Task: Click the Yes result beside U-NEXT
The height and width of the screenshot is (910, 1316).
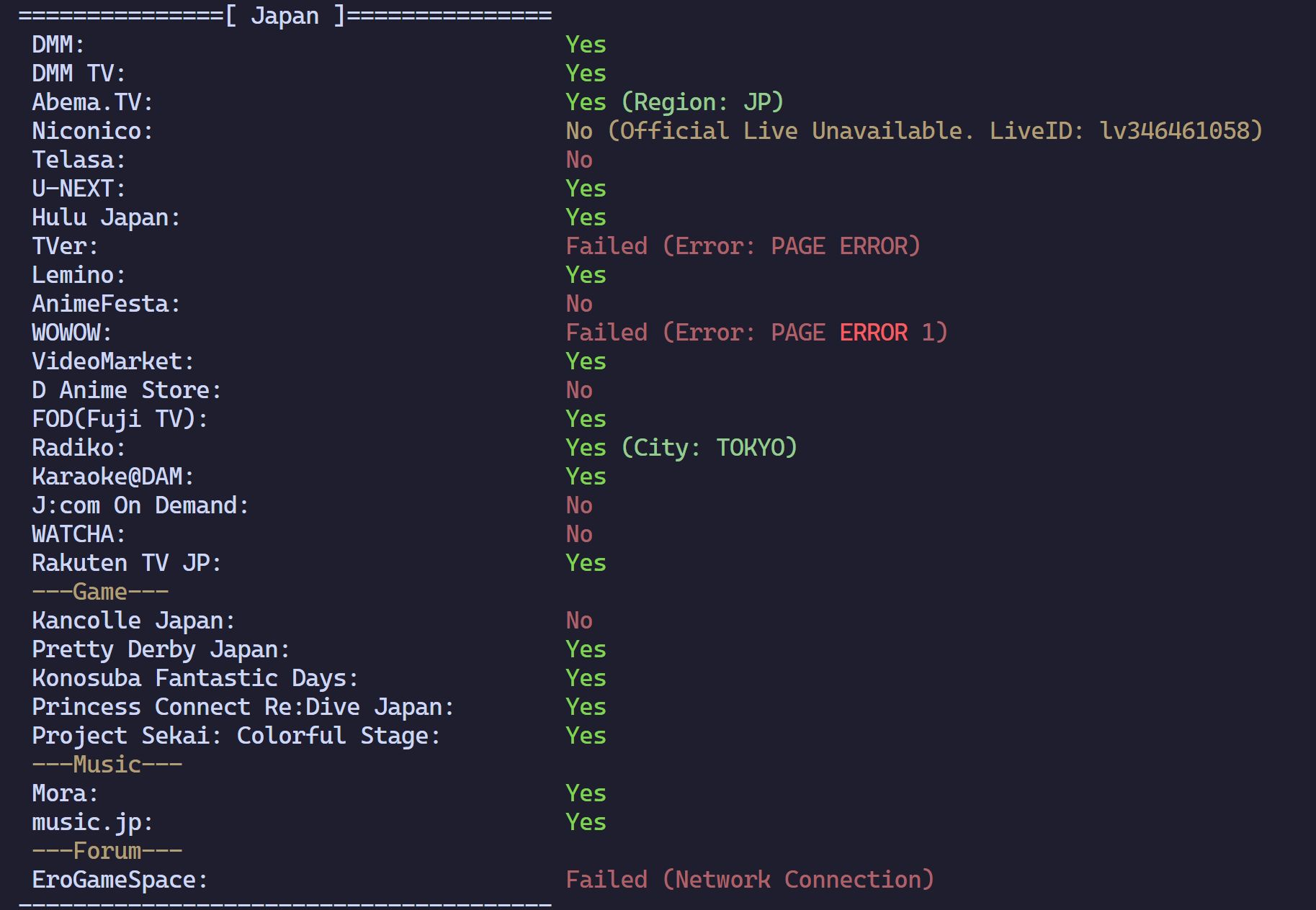Action: point(586,189)
